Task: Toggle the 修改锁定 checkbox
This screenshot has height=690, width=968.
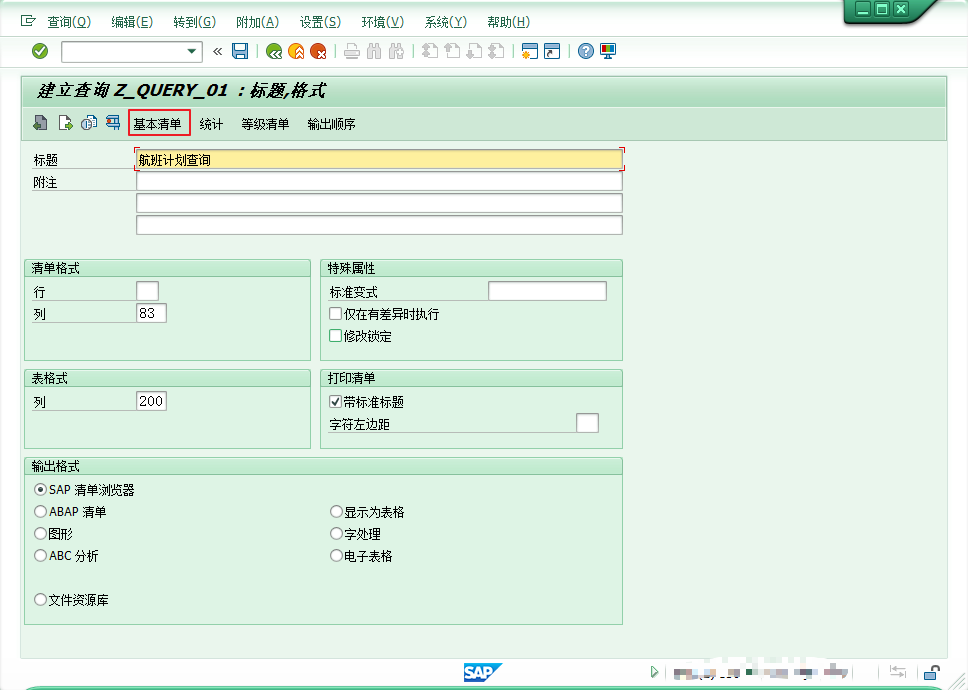Action: (336, 336)
